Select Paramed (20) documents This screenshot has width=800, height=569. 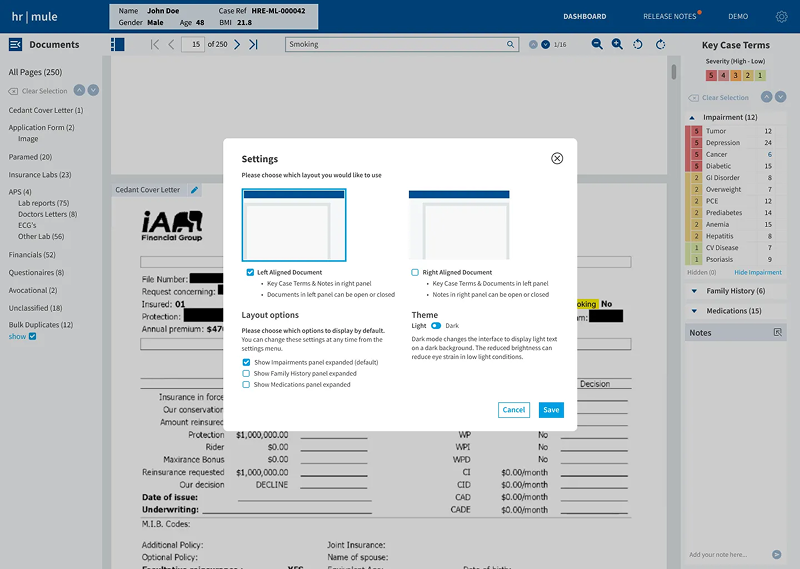point(30,157)
